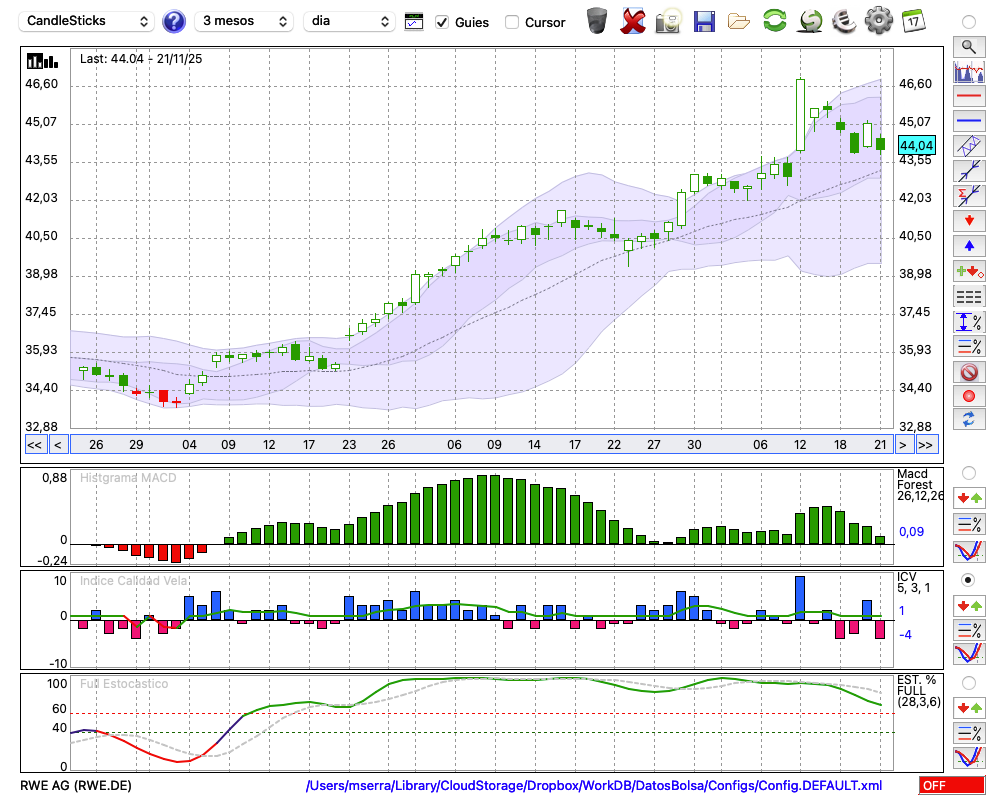Open the settings gear icon
Screen dimensions: 1000x800
click(878, 21)
